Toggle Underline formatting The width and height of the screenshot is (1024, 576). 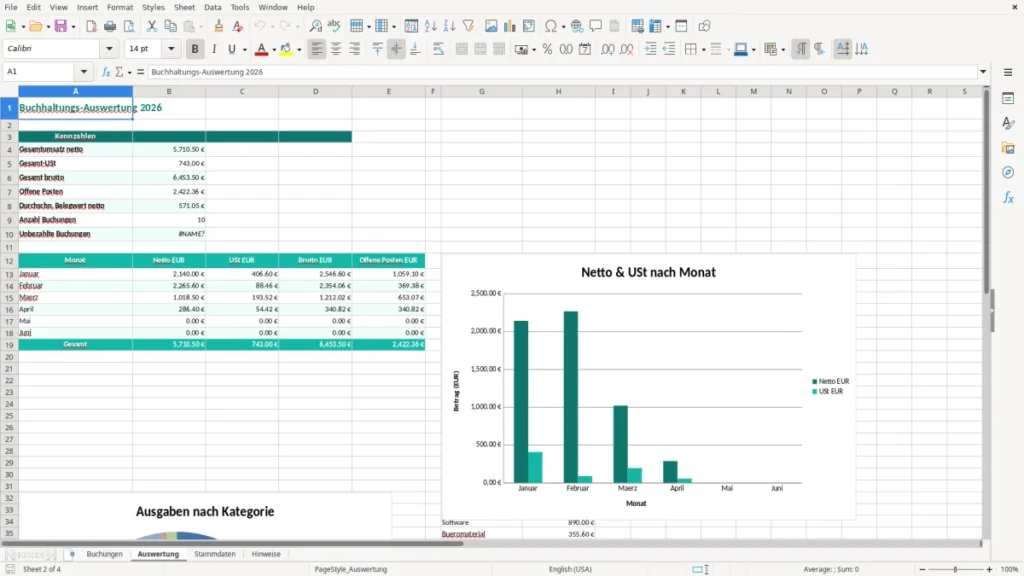click(x=231, y=49)
